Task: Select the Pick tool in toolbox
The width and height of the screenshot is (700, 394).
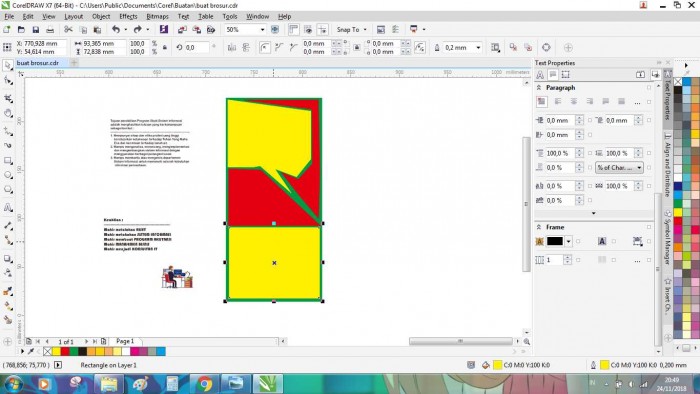Action: 8,66
